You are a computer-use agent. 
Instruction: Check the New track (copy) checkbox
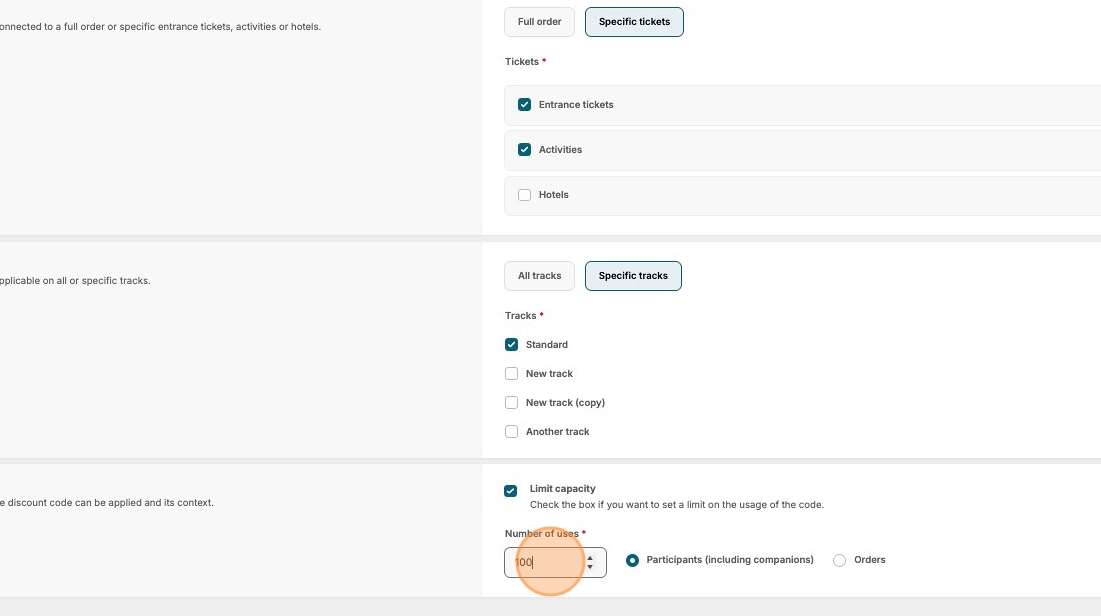pos(512,403)
